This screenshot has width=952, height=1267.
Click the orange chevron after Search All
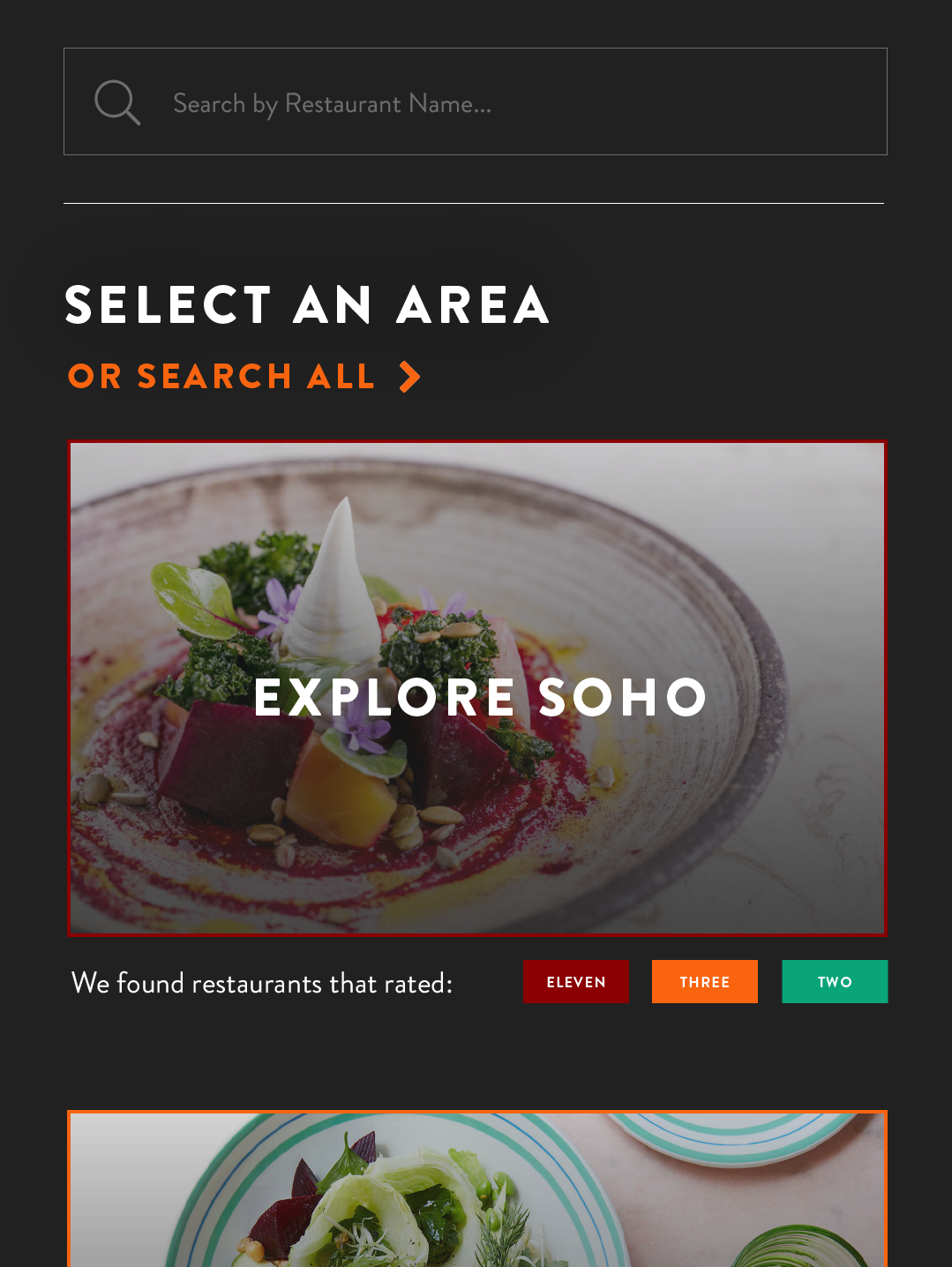pyautogui.click(x=409, y=377)
